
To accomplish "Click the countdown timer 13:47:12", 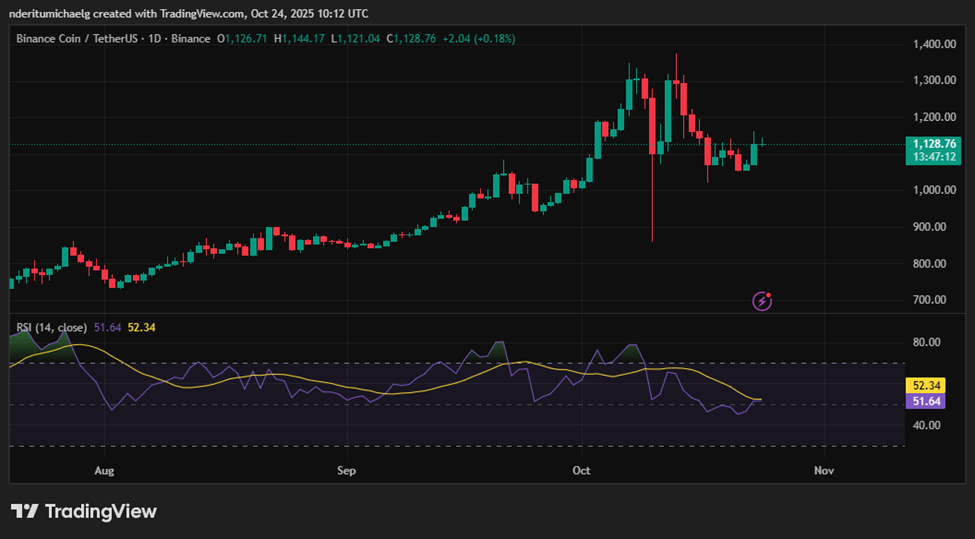I will 935,157.
